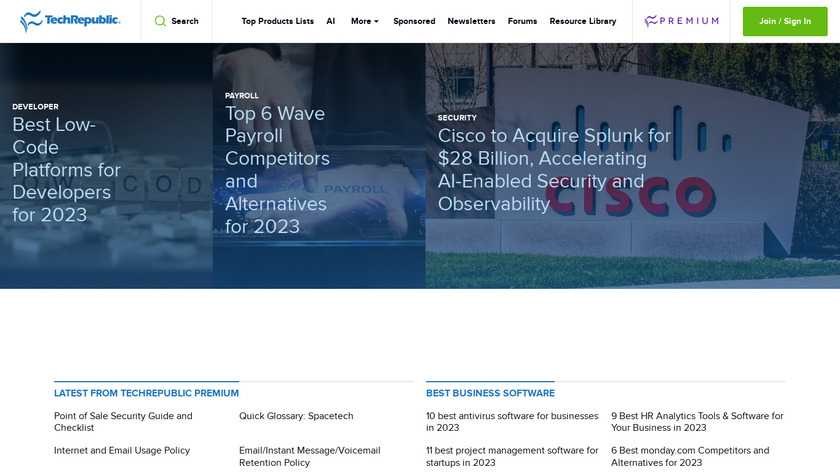Open 10 best antivirus software article
The image size is (840, 472).
click(511, 421)
